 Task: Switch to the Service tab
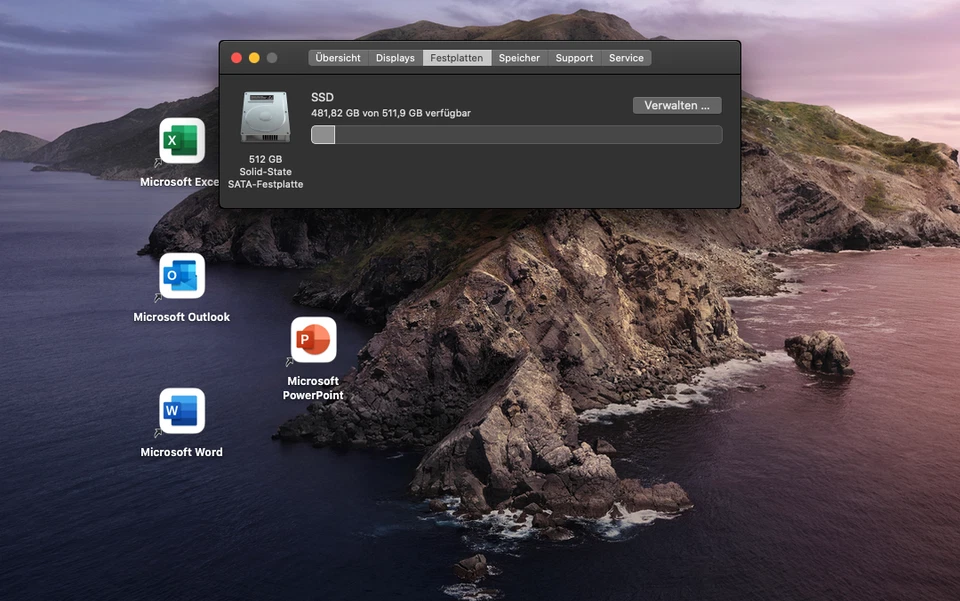pyautogui.click(x=626, y=58)
